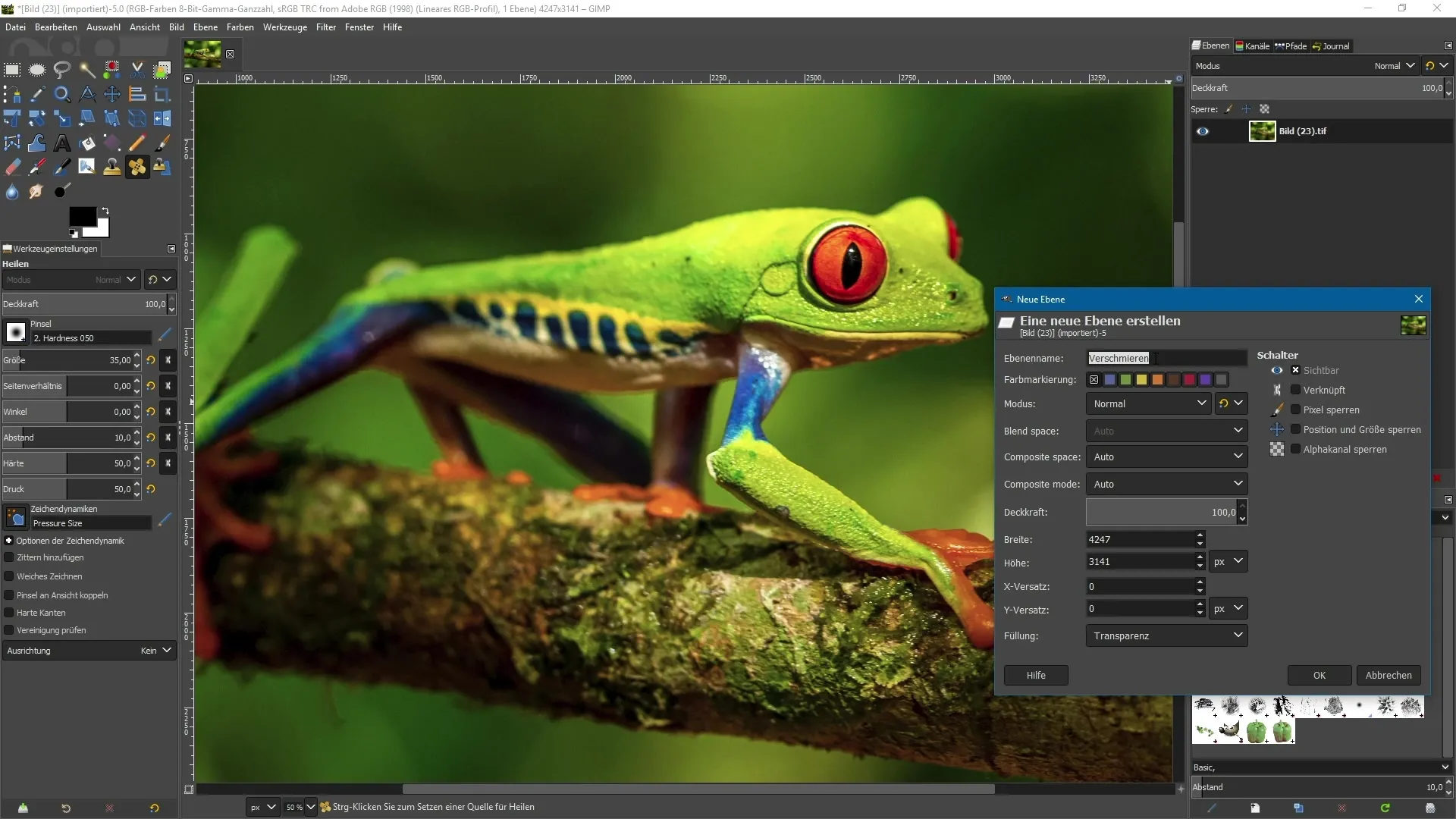Open Y-Versatz unit px dropdown
The image size is (1456, 819).
pos(1228,609)
